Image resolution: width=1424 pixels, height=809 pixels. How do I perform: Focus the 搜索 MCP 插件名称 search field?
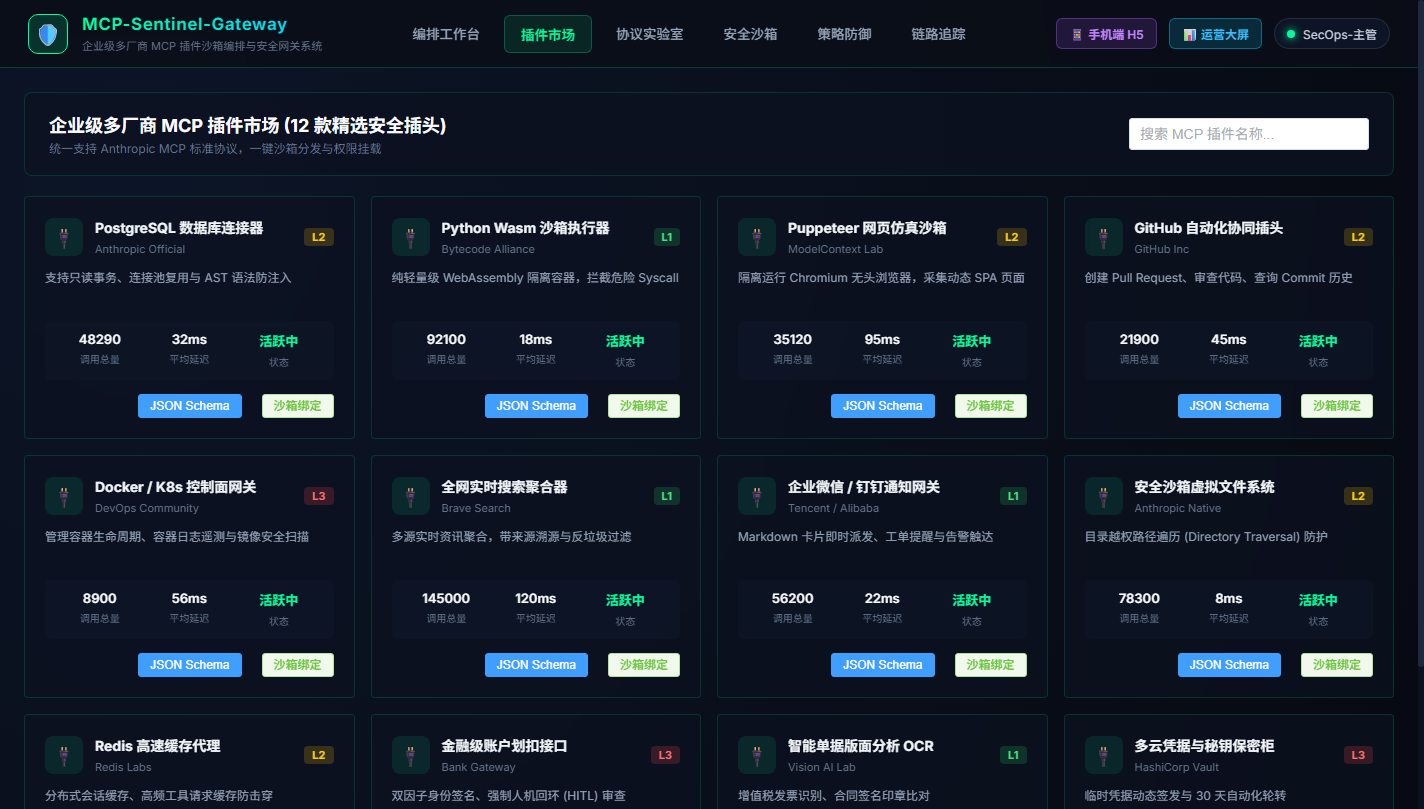point(1249,134)
